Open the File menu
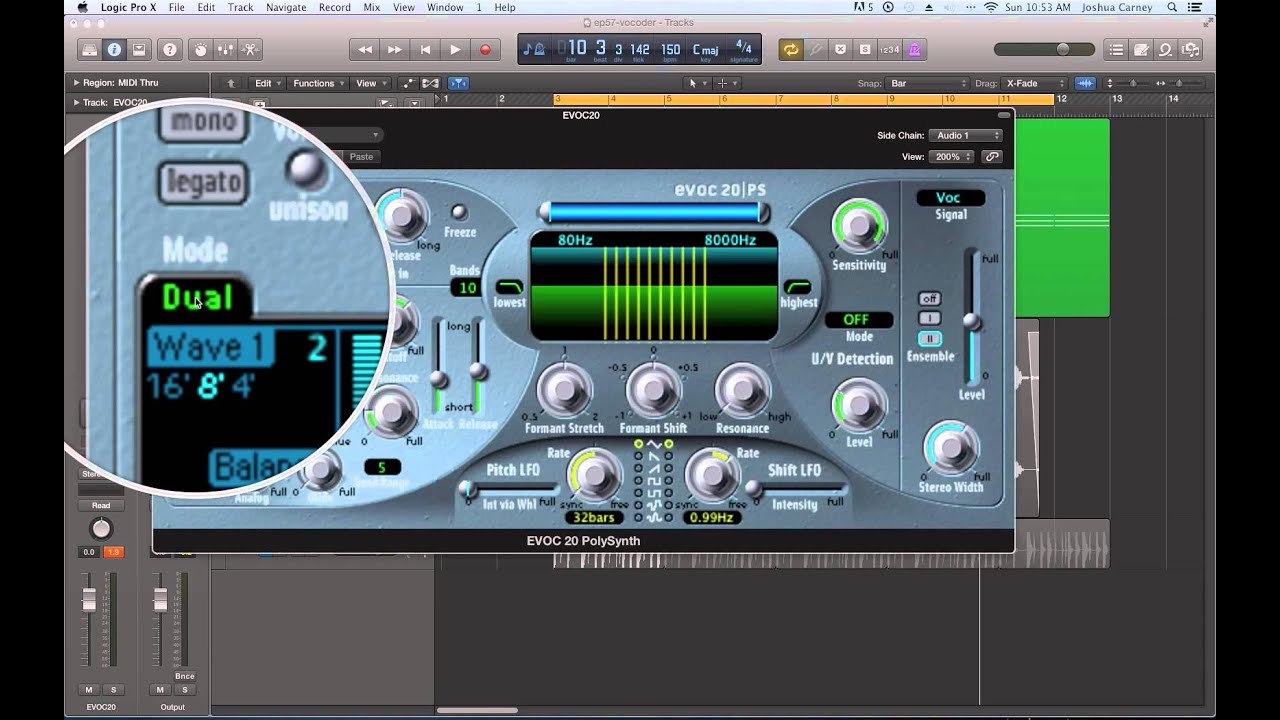Image resolution: width=1280 pixels, height=720 pixels. tap(176, 7)
